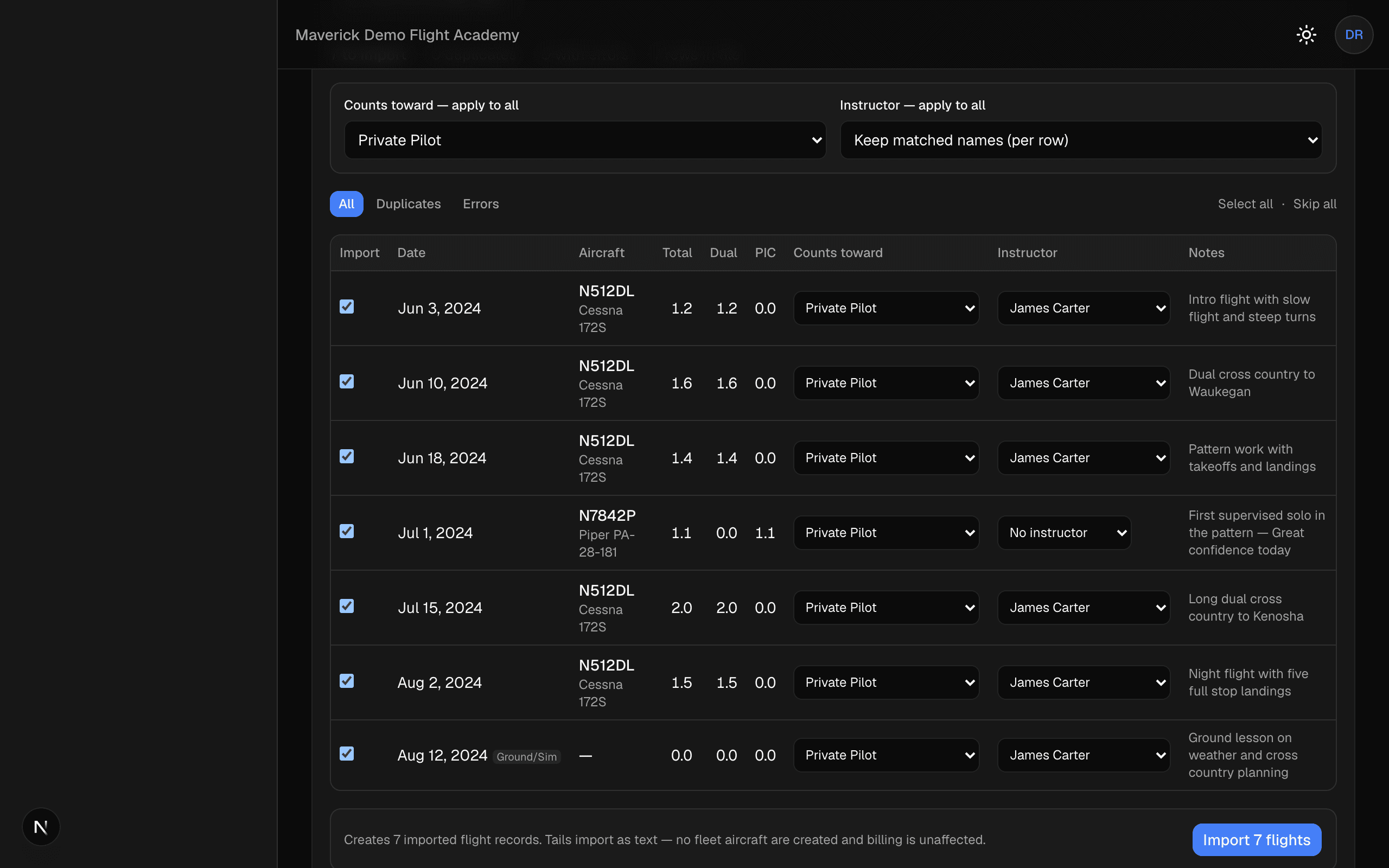1389x868 pixels.
Task: Change instructor for Jun 18, 2024 row
Action: click(1084, 458)
